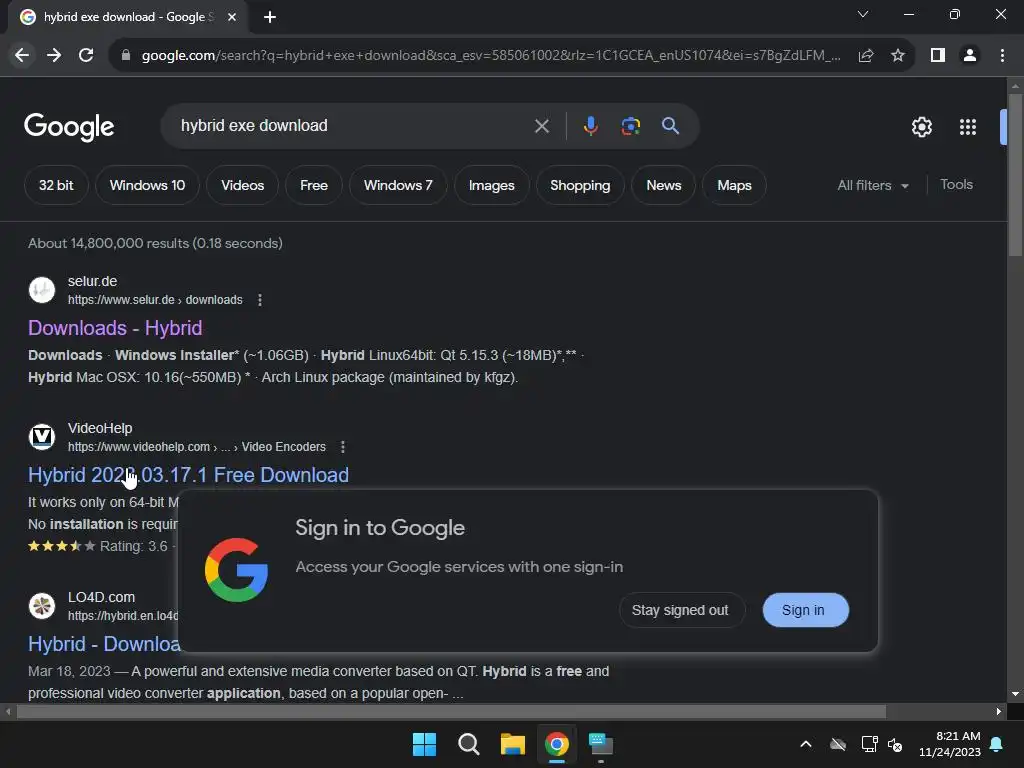The image size is (1024, 768).
Task: Open the Chrome profile avatar menu
Action: click(x=970, y=56)
